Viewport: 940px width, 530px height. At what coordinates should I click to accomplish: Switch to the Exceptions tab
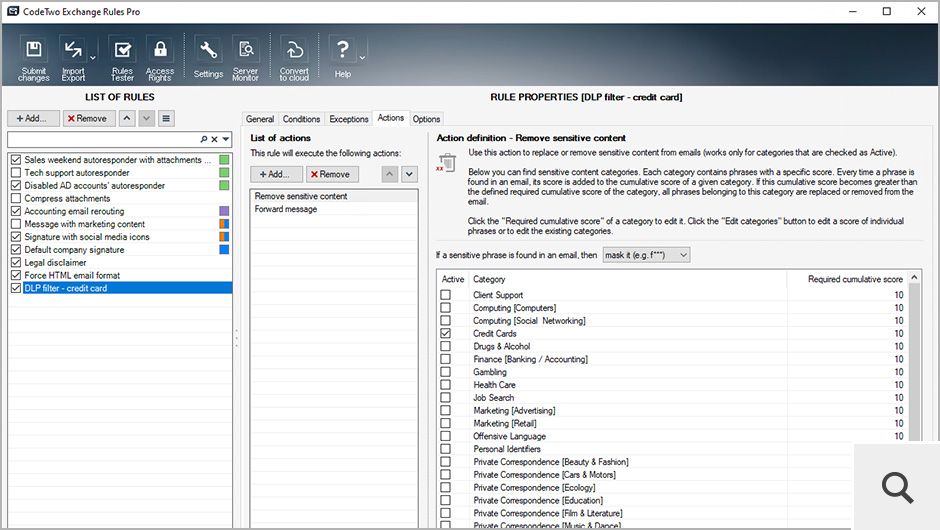point(348,119)
